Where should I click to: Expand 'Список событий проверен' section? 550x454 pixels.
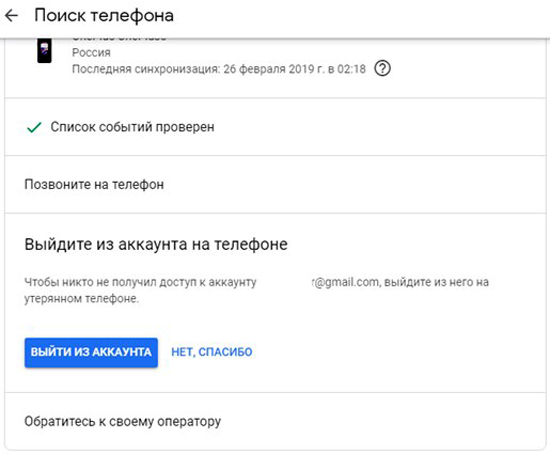275,127
